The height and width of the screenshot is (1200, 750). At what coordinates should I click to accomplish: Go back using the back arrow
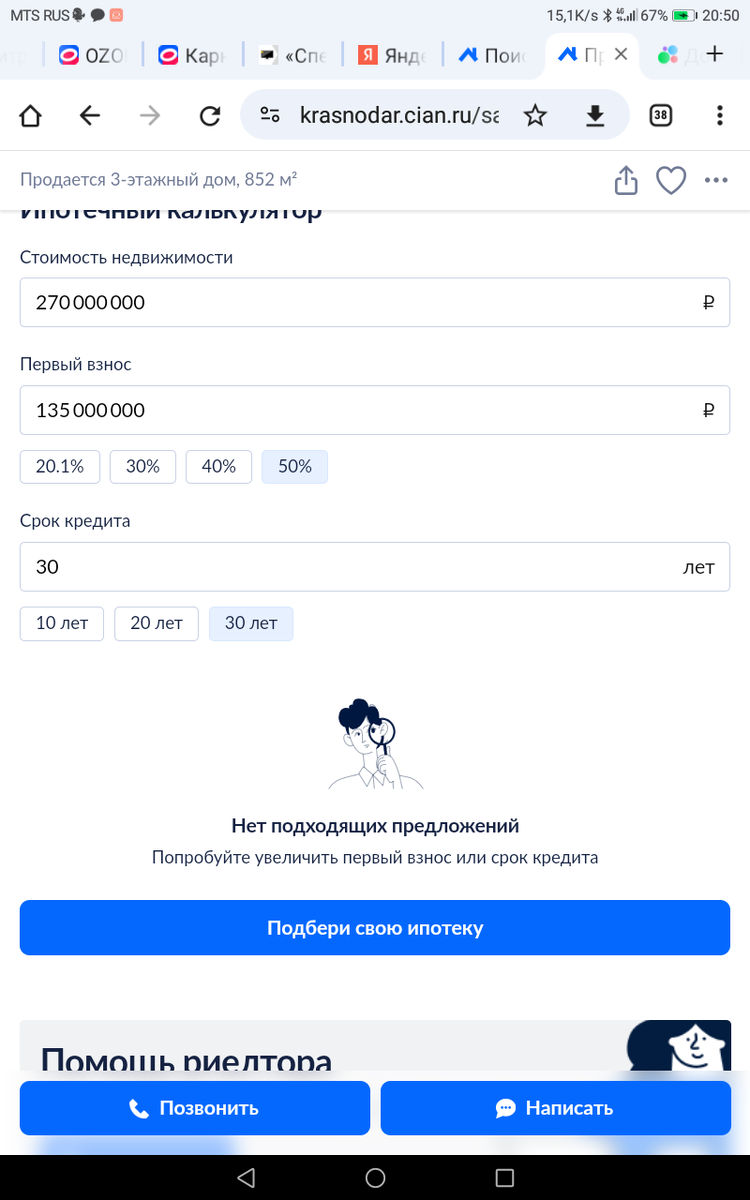[89, 115]
